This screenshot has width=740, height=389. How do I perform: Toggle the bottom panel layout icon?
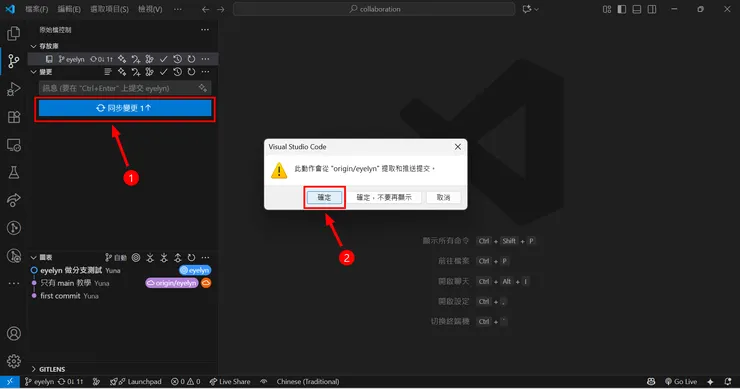point(637,9)
